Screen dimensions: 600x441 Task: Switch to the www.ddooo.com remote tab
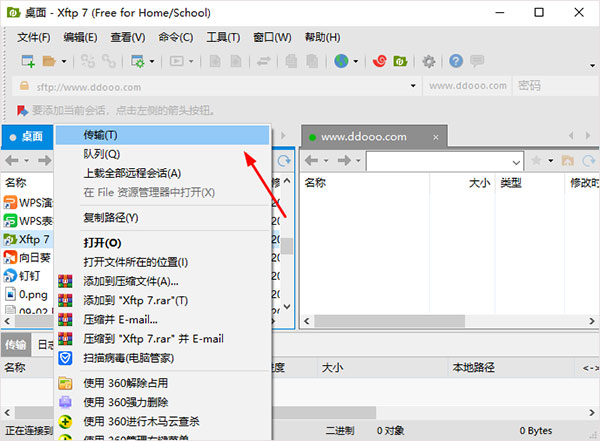coord(374,137)
